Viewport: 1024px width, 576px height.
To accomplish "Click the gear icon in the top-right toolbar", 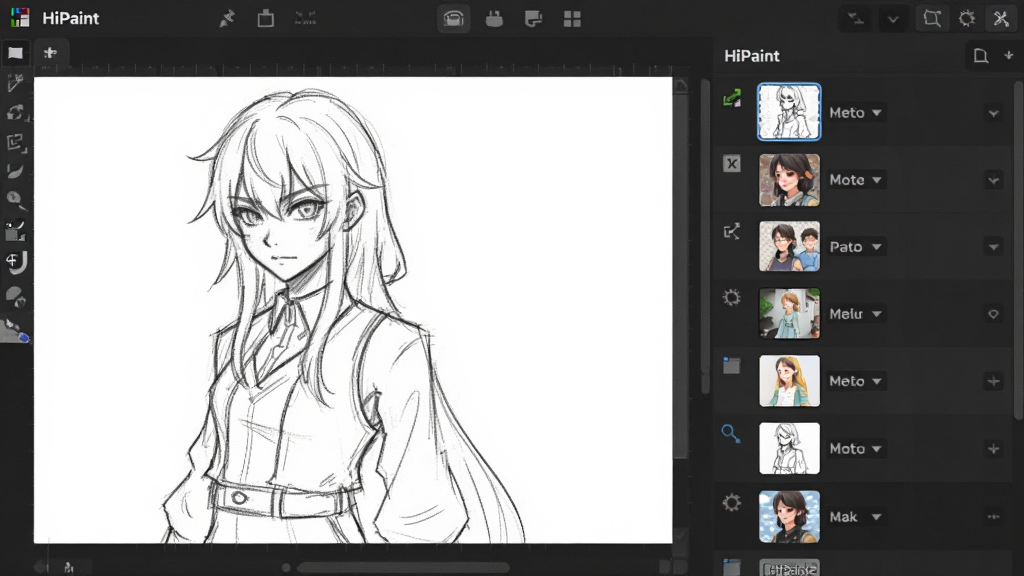I will click(967, 18).
